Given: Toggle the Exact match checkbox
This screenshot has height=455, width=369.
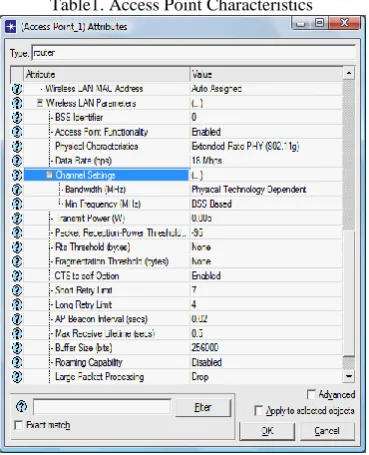Looking at the screenshot, I should tap(19, 425).
